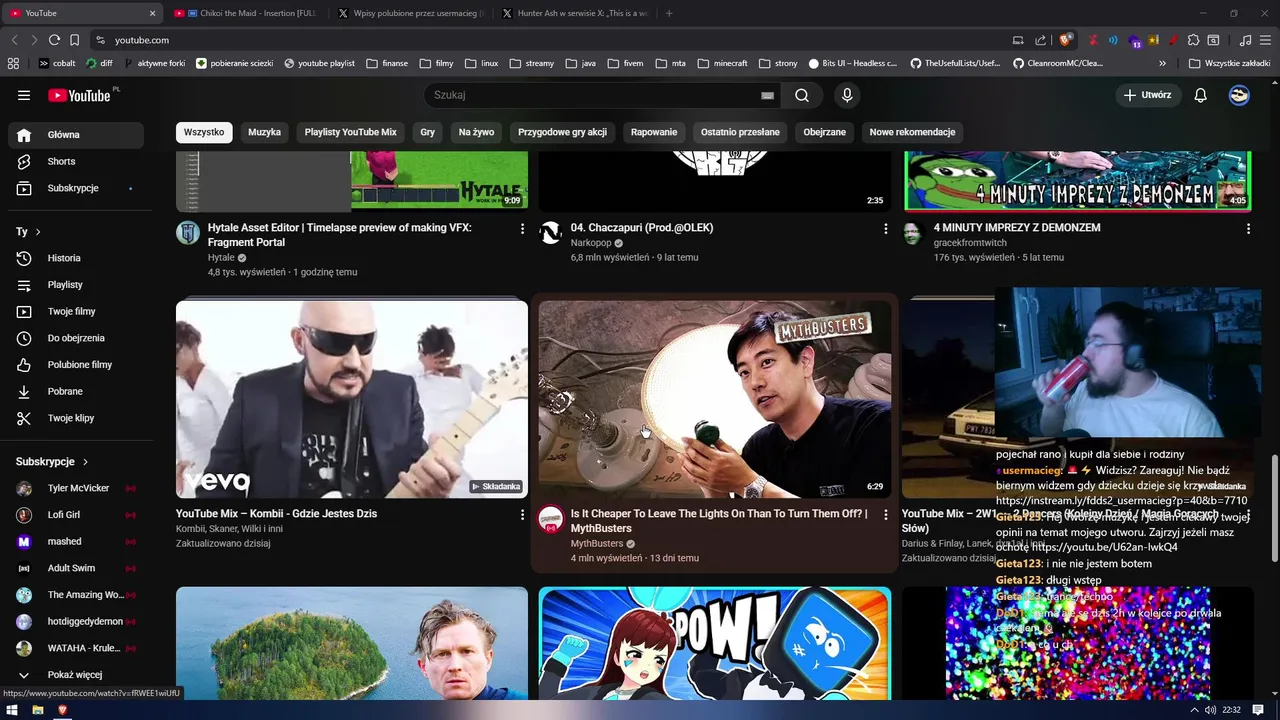The width and height of the screenshot is (1280, 720).
Task: Select the Ostatnio przesłane chip
Action: tap(740, 132)
